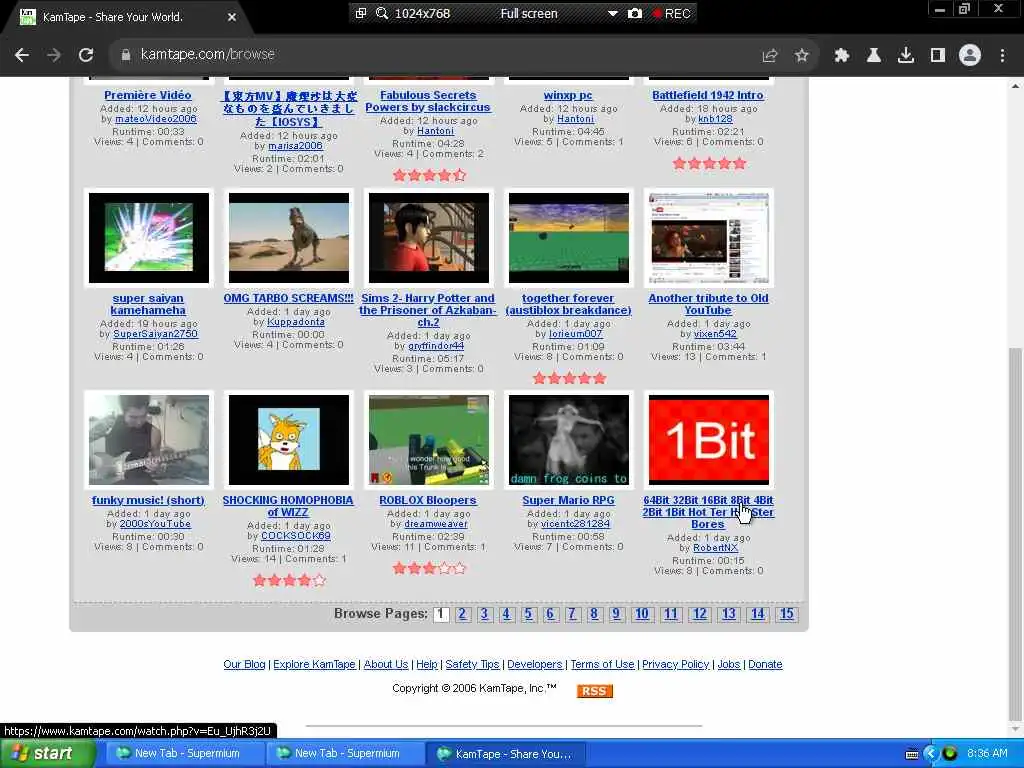1024x768 pixels.
Task: Open Battlefield 1942 Intro link
Action: coord(708,95)
